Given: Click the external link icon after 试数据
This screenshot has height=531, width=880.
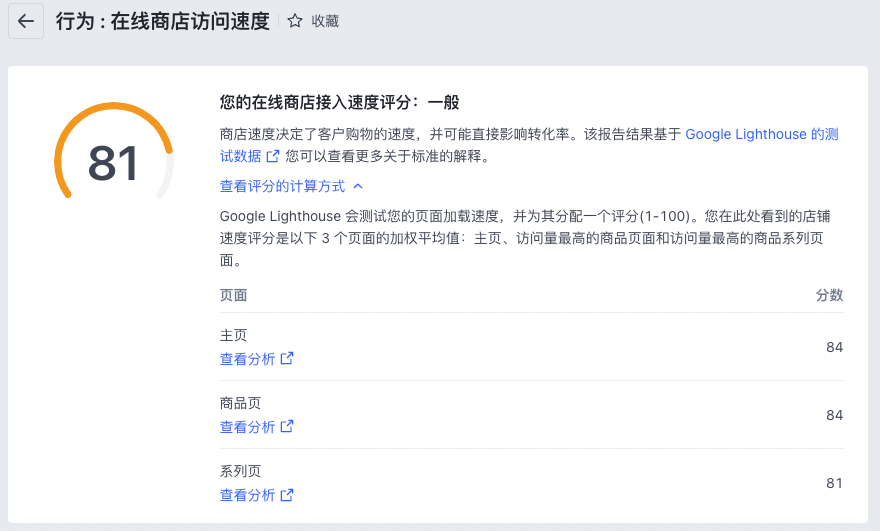Looking at the screenshot, I should [x=273, y=156].
